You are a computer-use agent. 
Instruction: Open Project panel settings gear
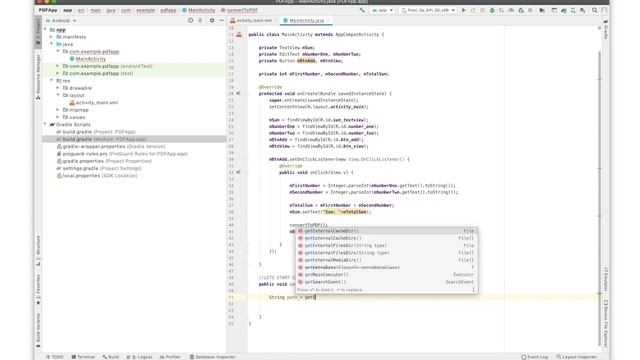click(212, 20)
